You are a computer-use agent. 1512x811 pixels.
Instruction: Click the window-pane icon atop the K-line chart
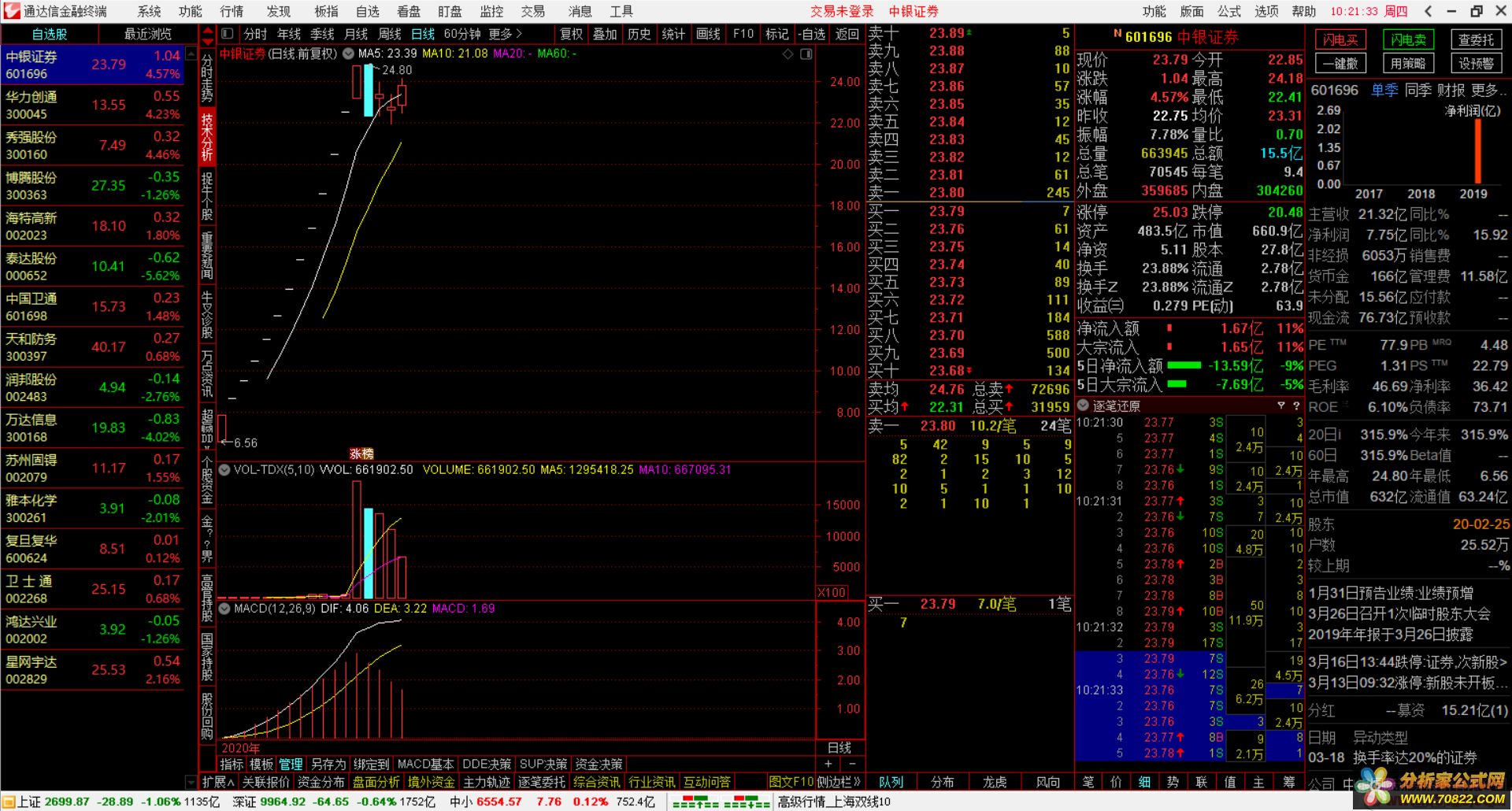click(x=806, y=54)
